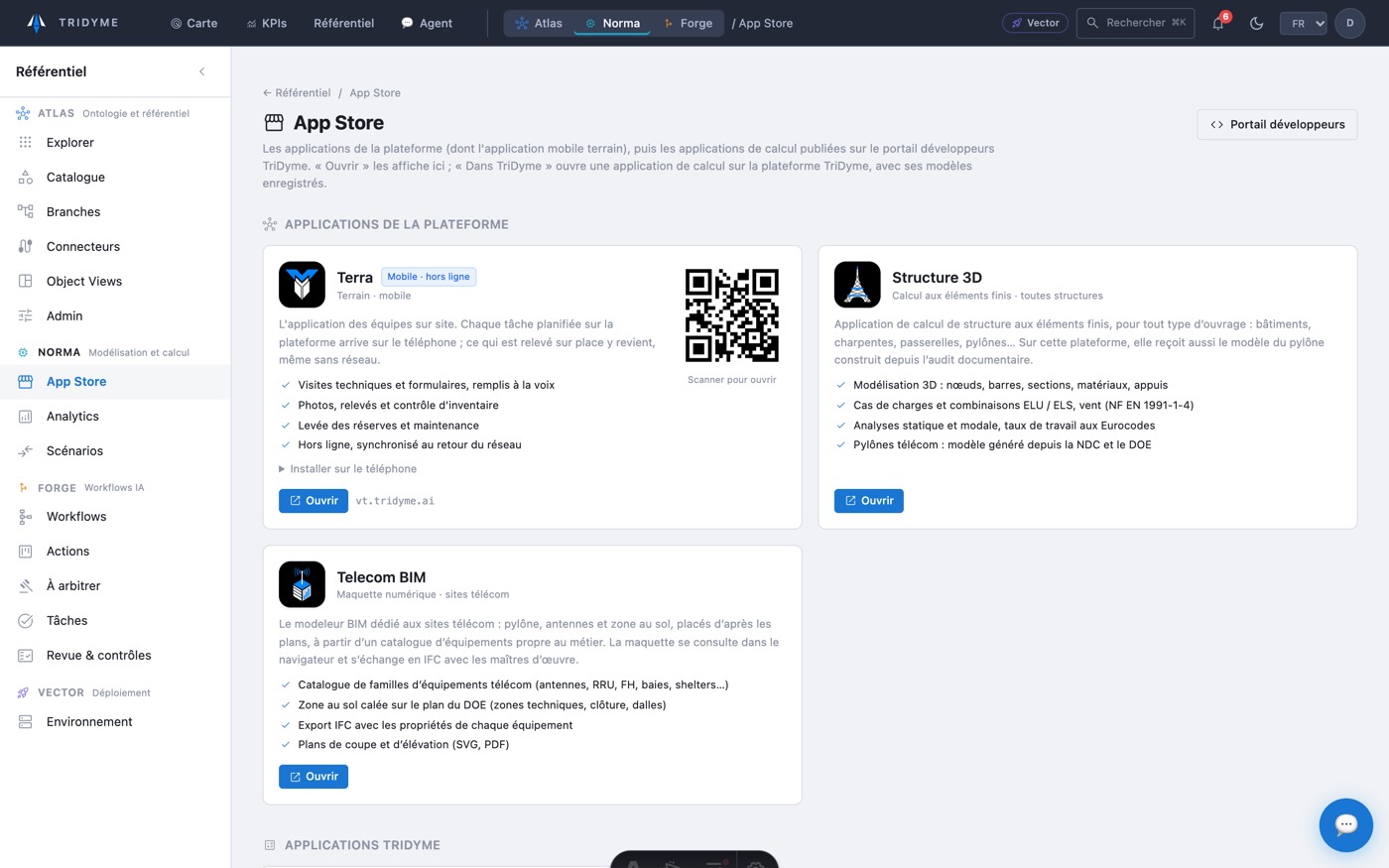Open Explorer in the sidebar
The image size is (1389, 868).
click(115, 142)
